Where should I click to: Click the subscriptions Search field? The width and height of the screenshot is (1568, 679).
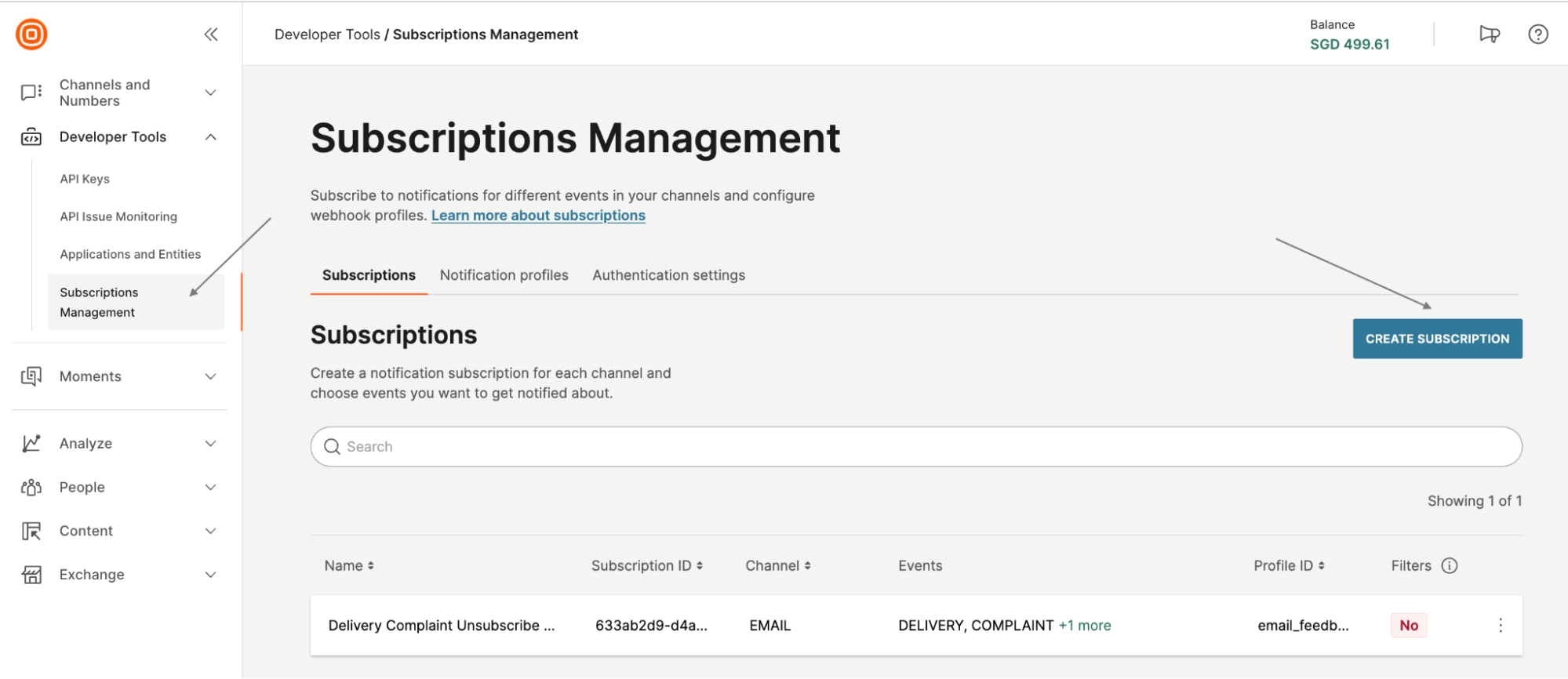tap(915, 447)
